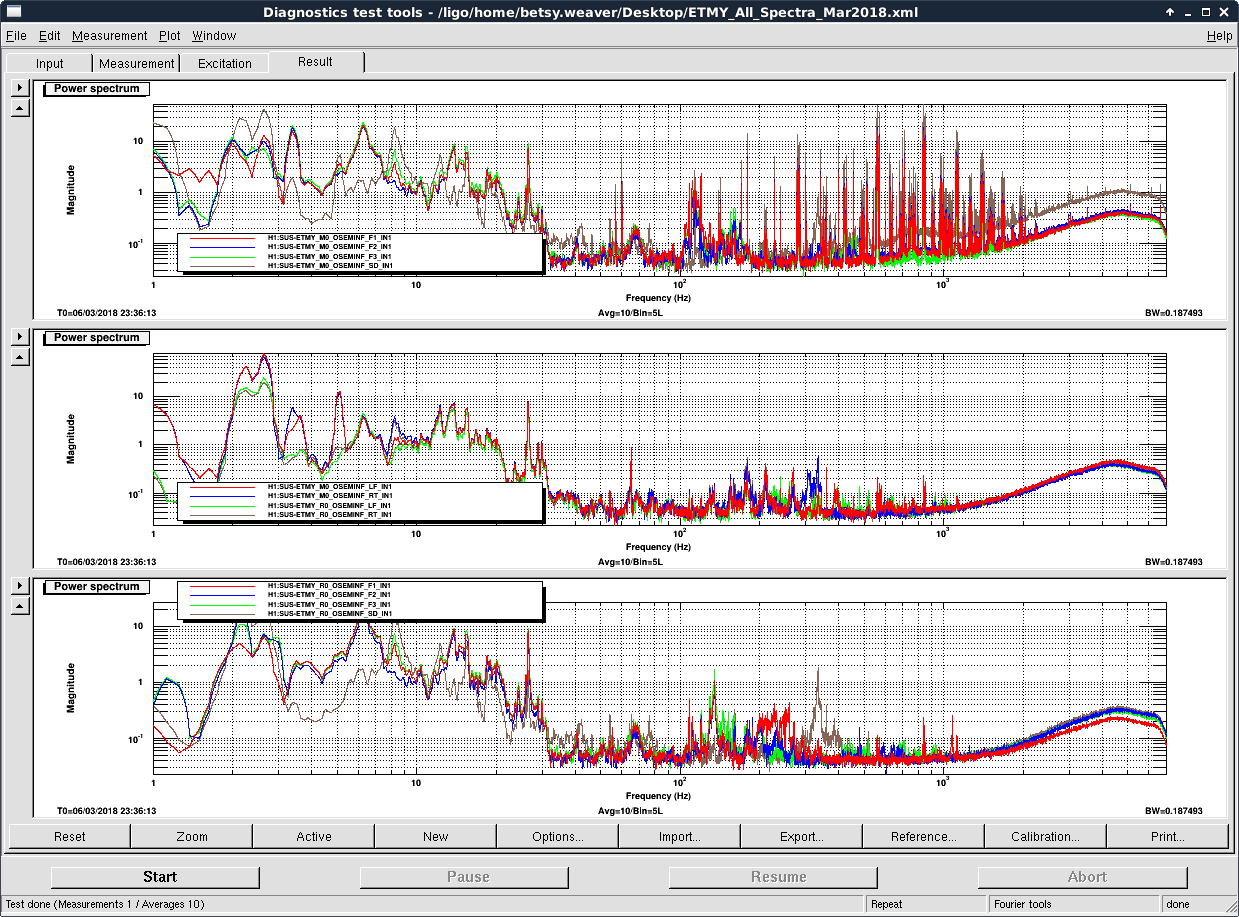Start the measurement
Screen dimensions: 1239x917
[x=155, y=877]
